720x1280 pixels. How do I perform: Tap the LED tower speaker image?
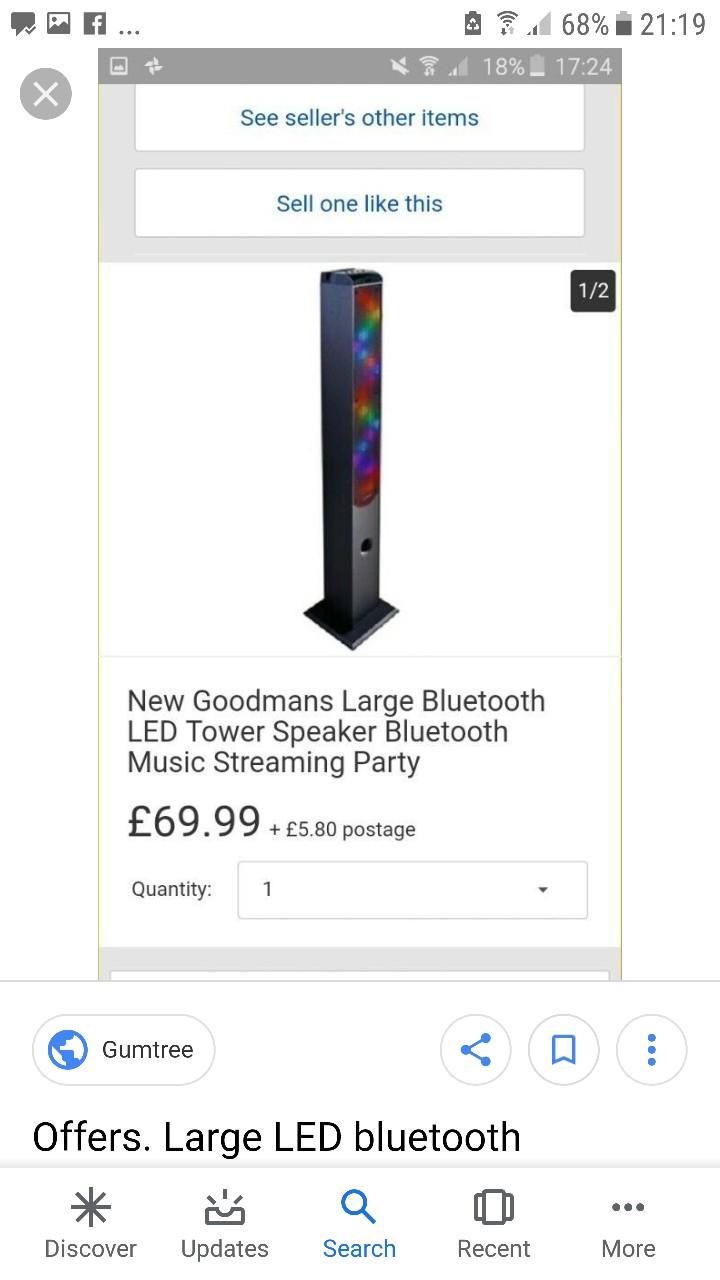coord(351,458)
